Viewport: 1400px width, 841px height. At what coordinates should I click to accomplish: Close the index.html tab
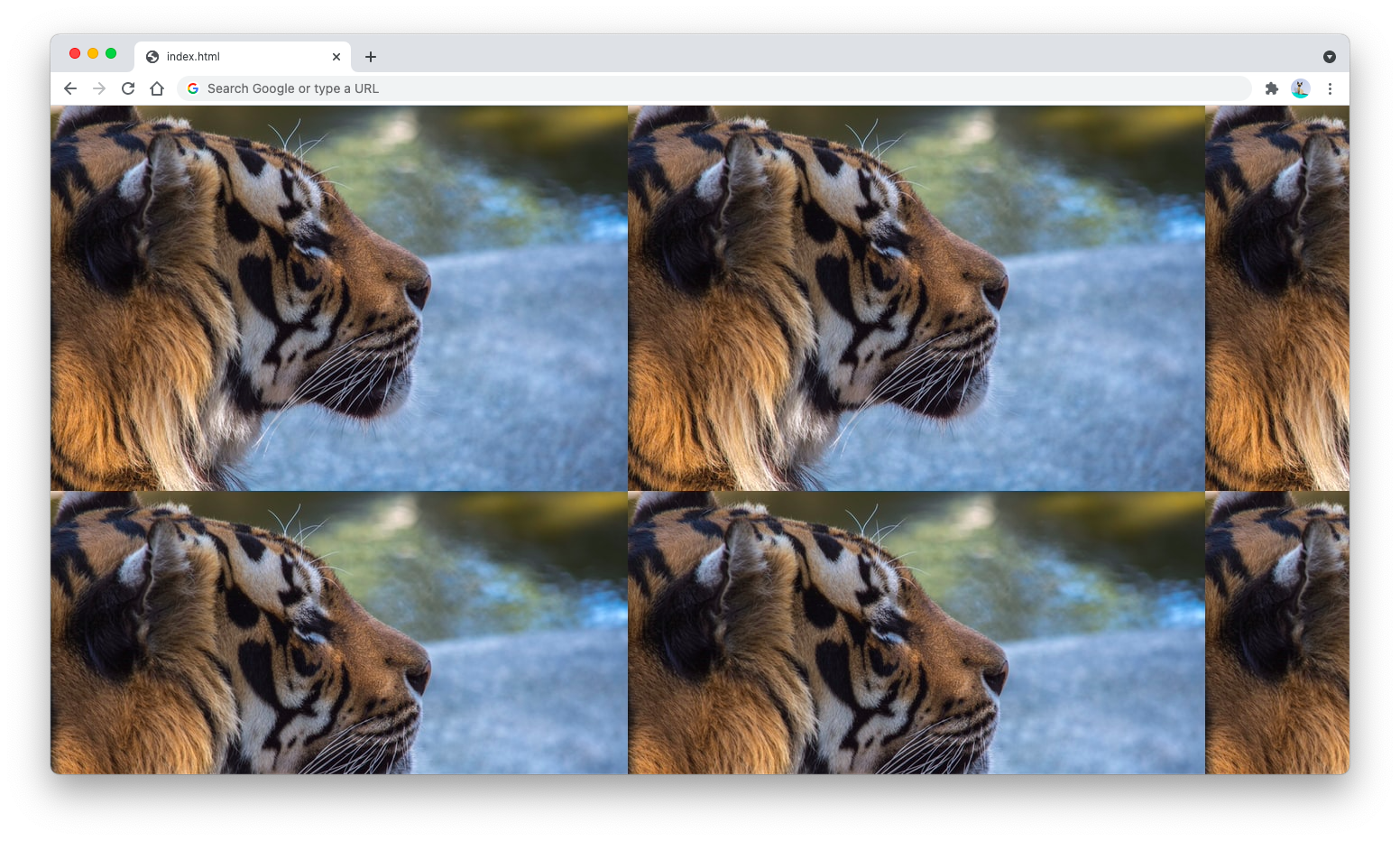point(336,57)
